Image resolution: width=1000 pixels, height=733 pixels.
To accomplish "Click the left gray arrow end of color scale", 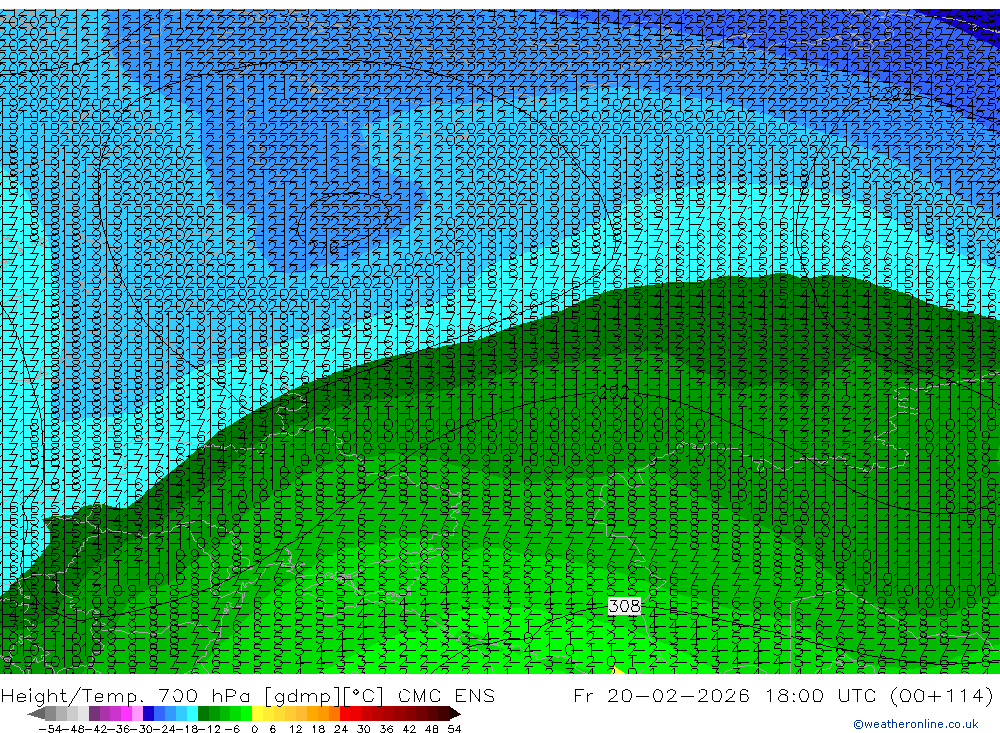I will [x=36, y=714].
